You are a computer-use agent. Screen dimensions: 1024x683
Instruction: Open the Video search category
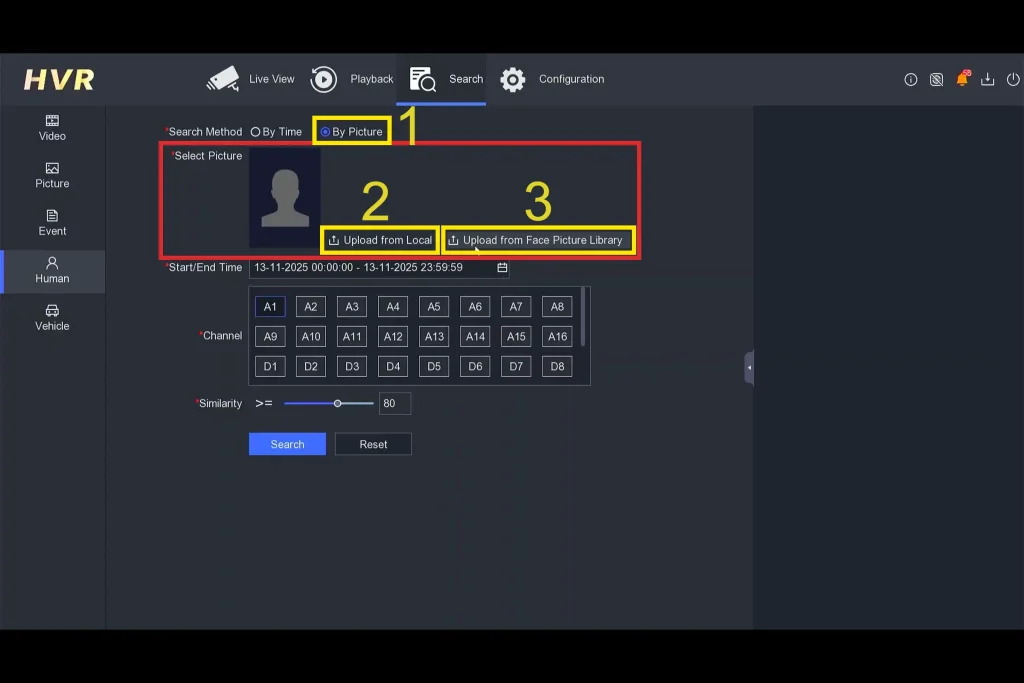(52, 127)
